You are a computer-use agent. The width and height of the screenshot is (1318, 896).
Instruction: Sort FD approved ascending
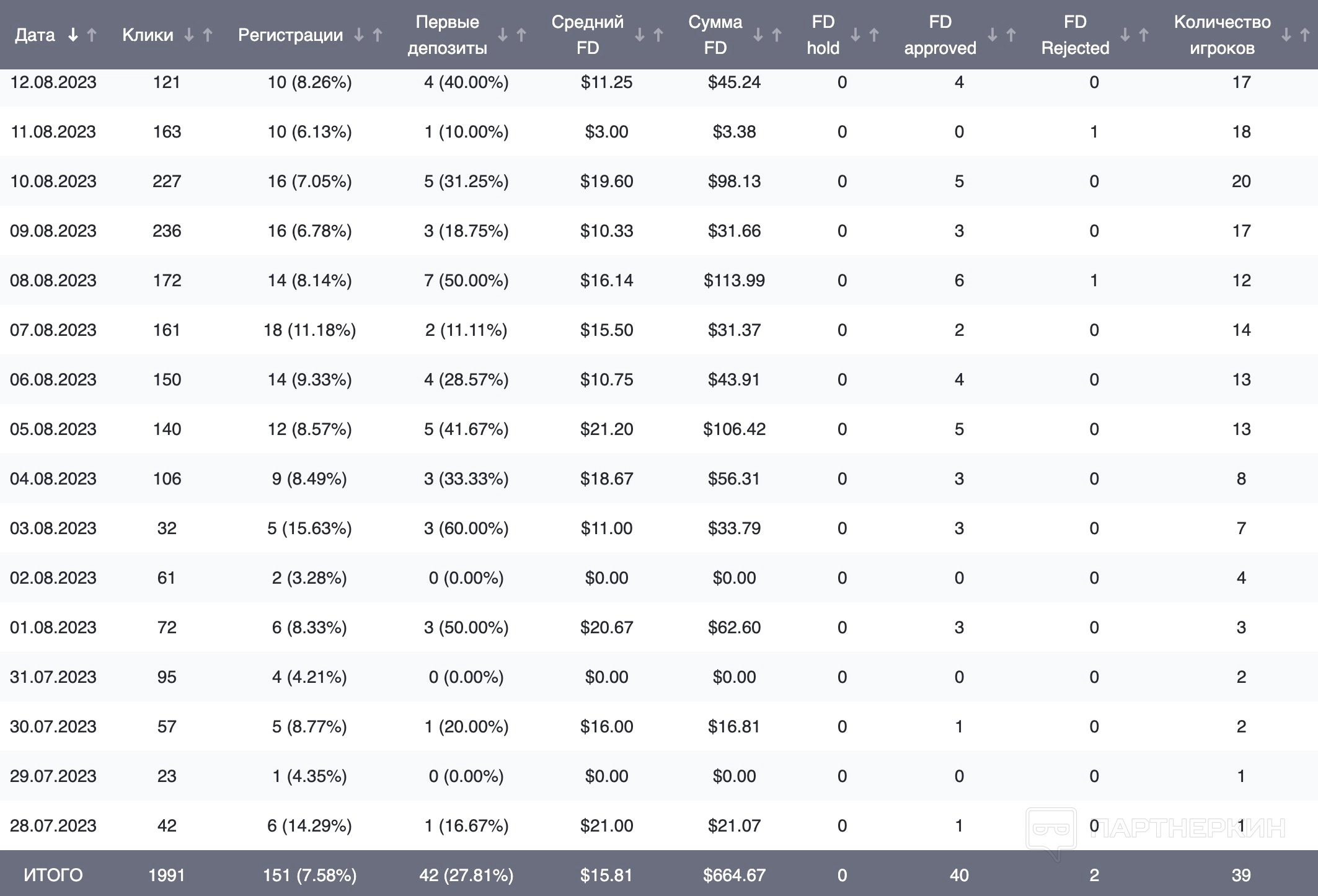point(1011,35)
